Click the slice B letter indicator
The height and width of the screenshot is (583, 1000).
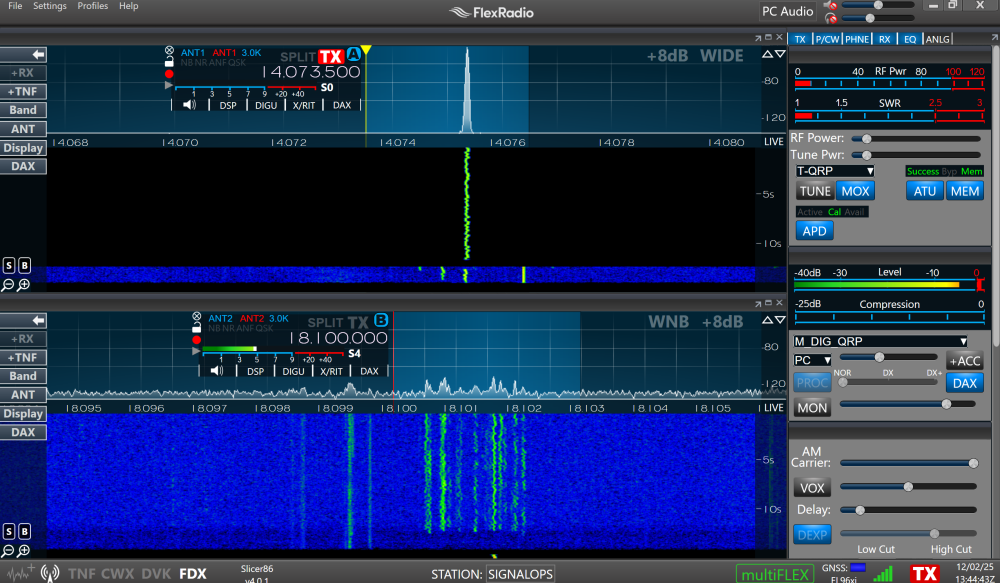tap(381, 320)
